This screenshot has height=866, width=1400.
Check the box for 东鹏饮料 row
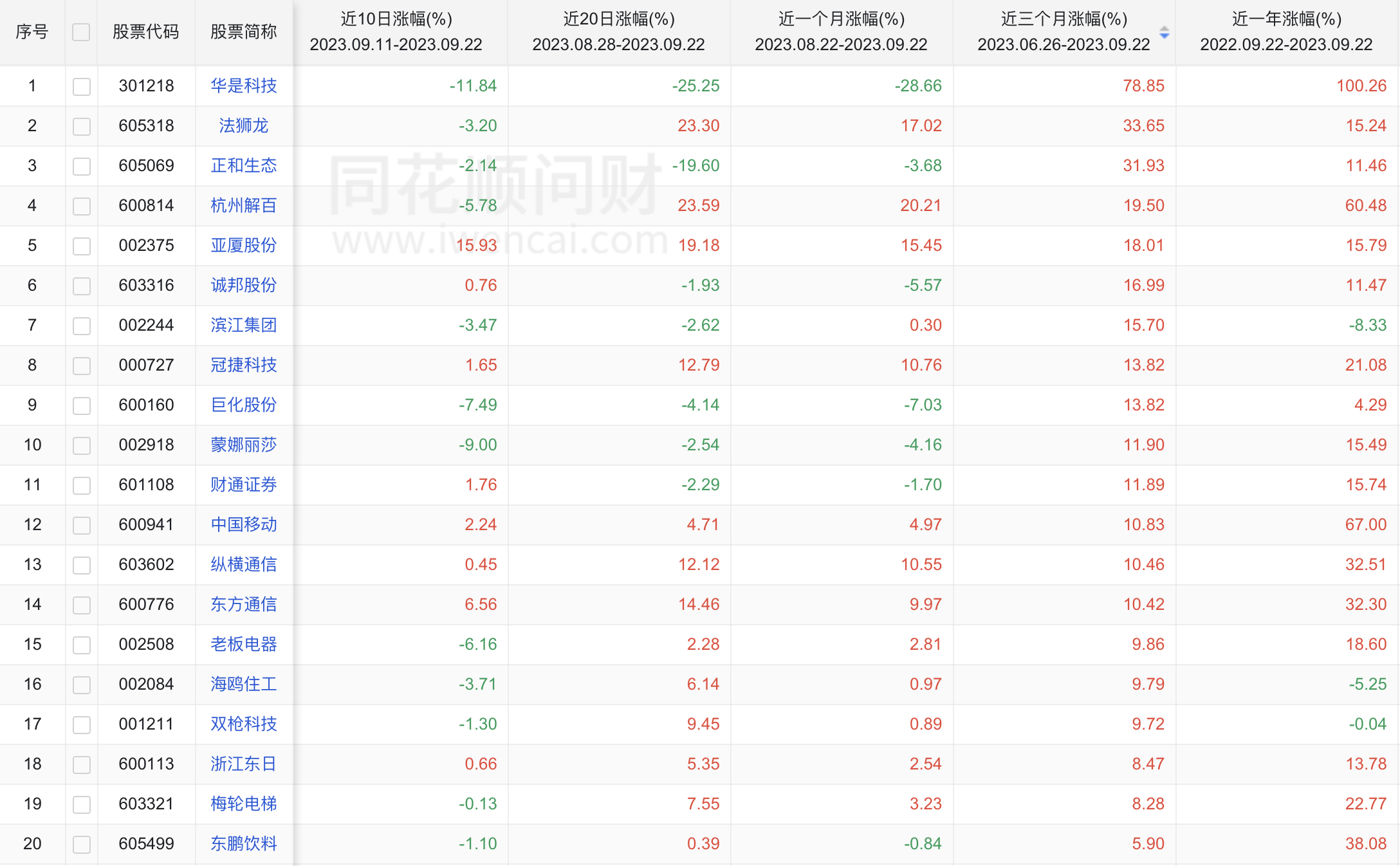click(82, 844)
